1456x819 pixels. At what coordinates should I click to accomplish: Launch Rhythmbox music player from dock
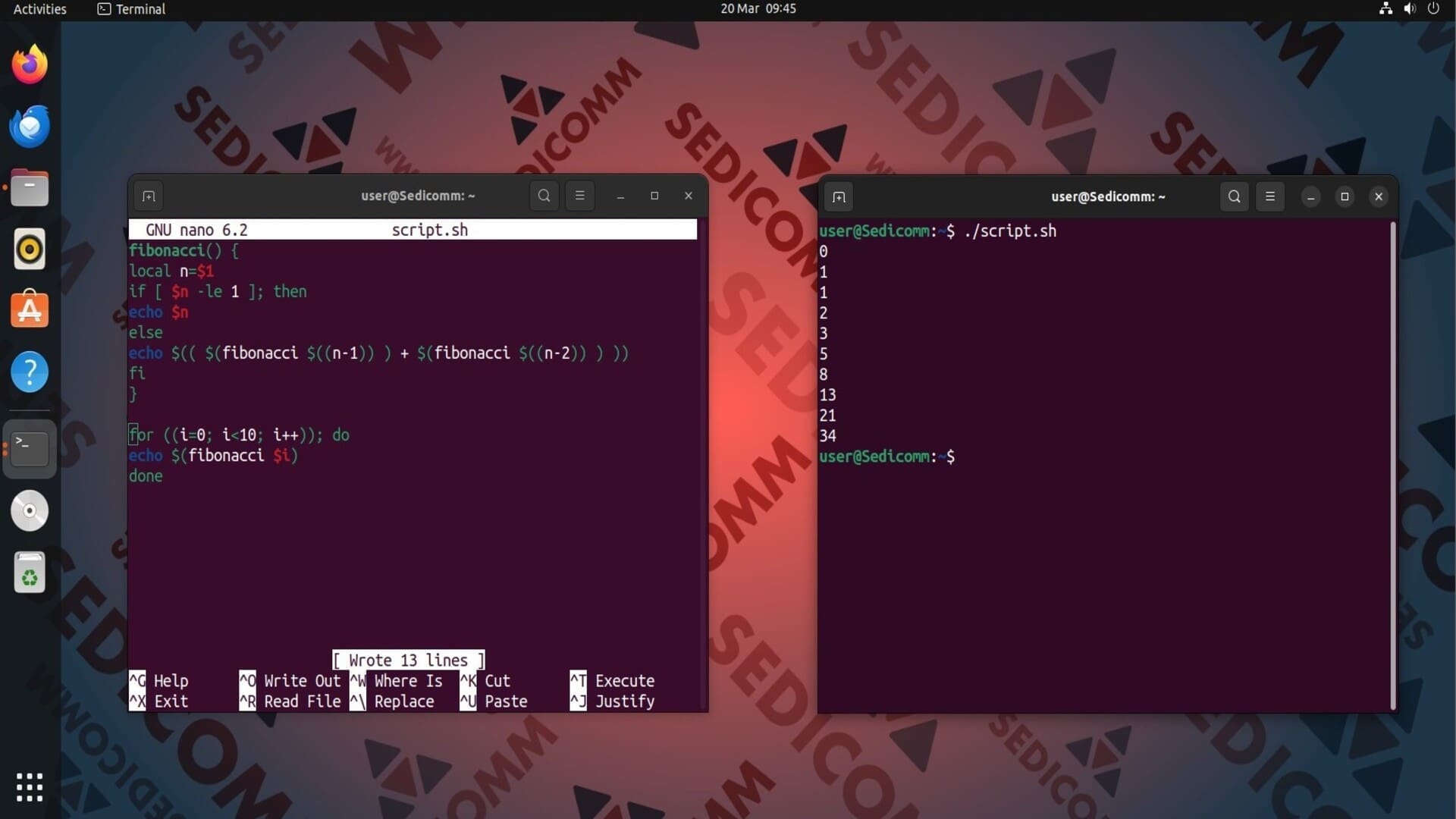(30, 249)
